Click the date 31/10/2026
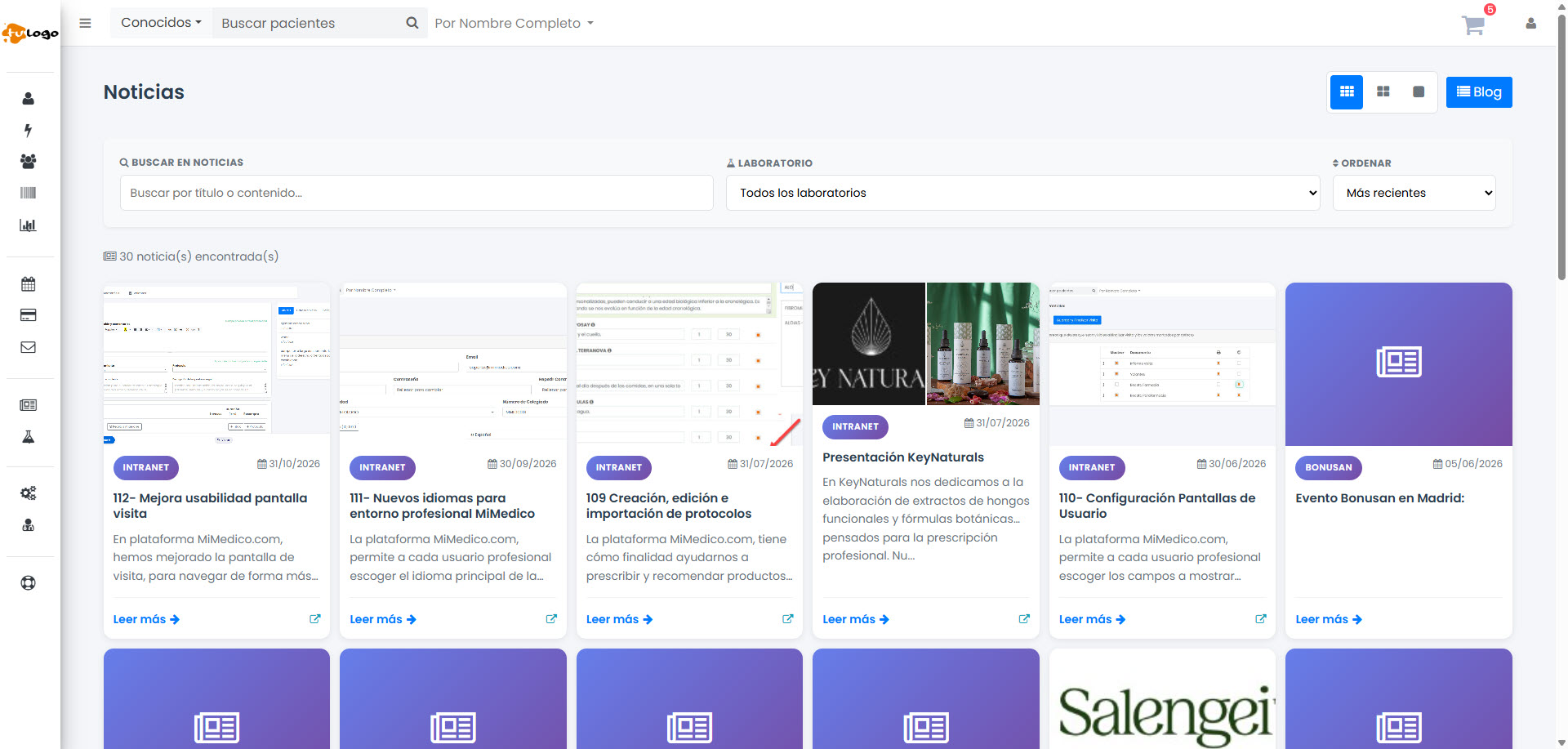 tap(289, 464)
